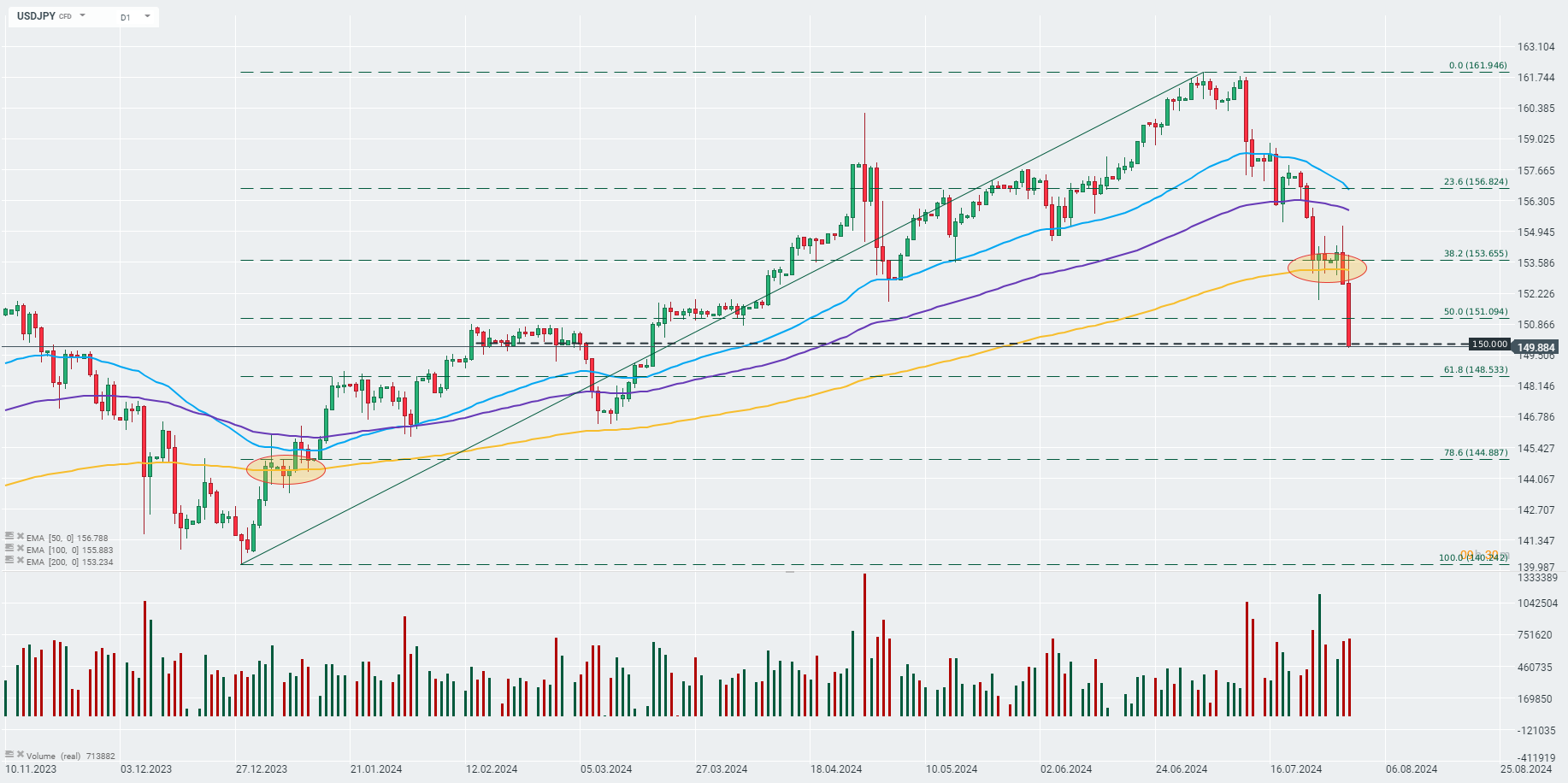Remove the EMA 200 indicator with its X
The height and width of the screenshot is (783, 1568).
click(20, 561)
